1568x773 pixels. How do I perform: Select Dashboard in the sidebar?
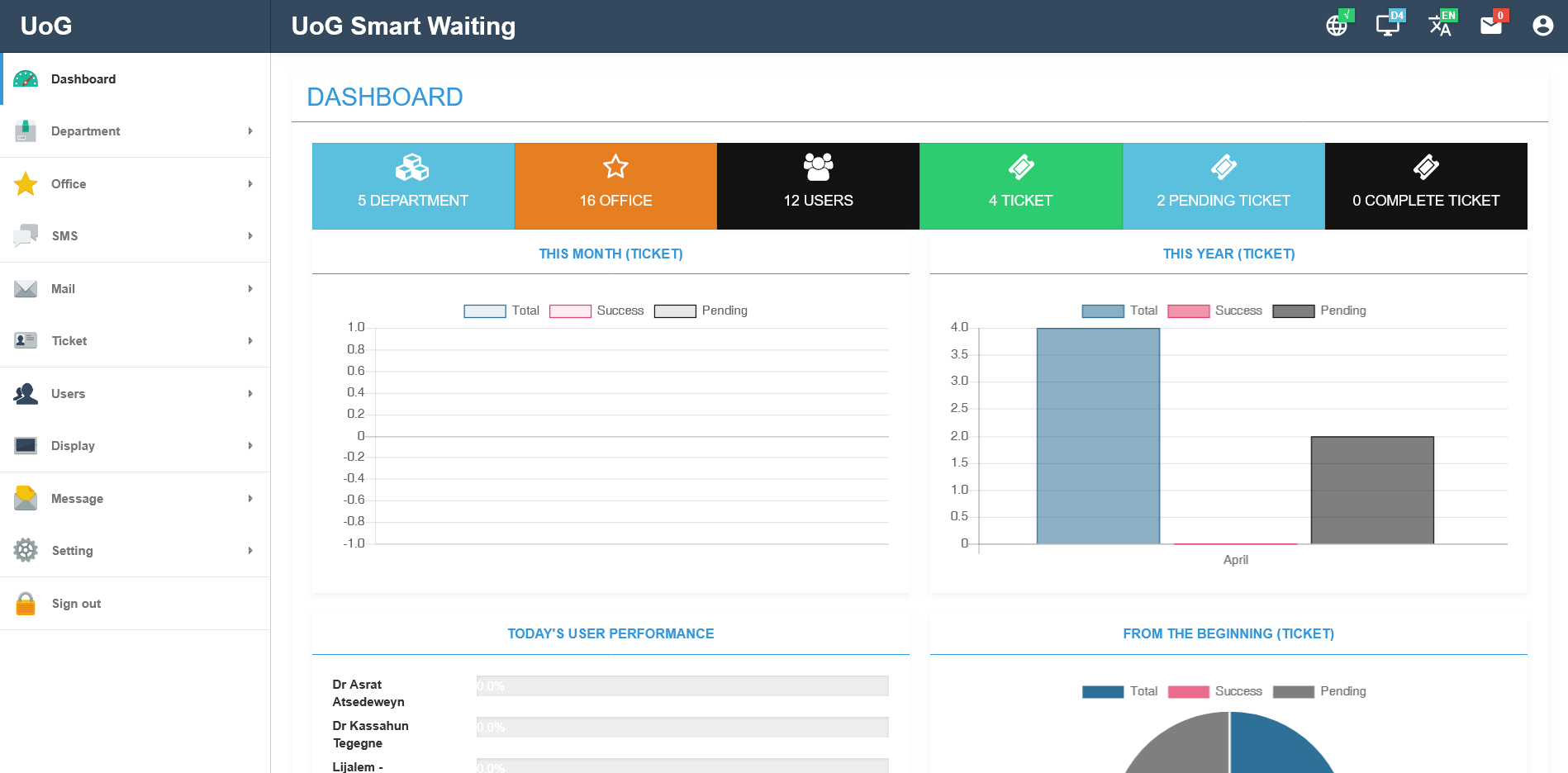point(83,79)
